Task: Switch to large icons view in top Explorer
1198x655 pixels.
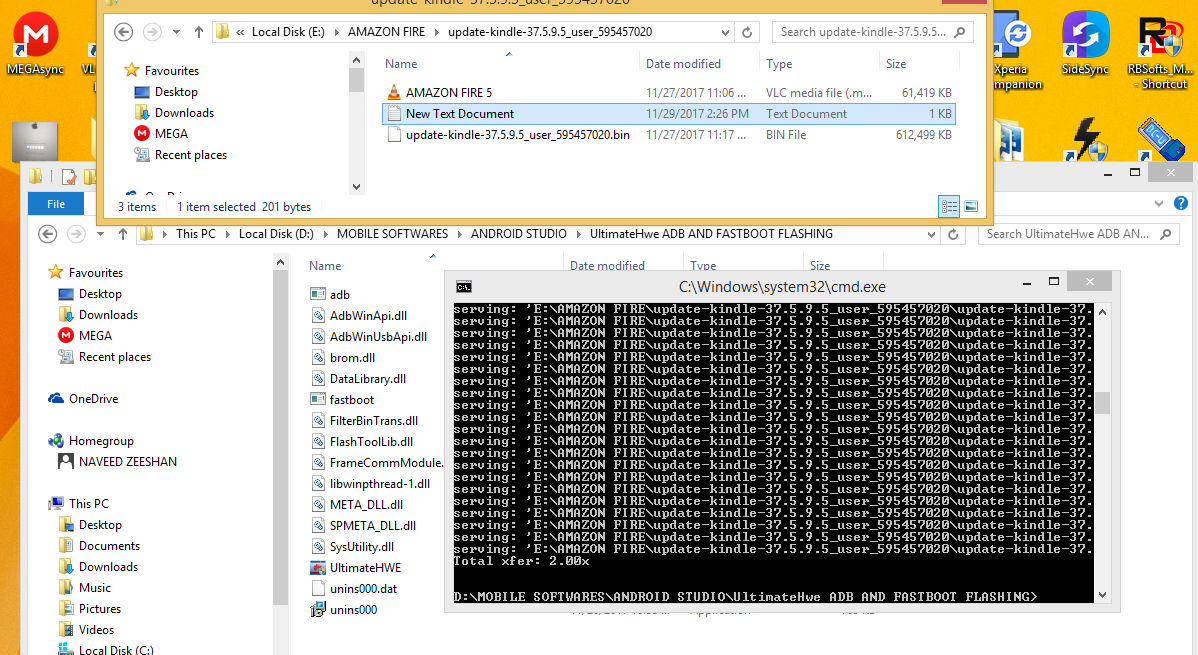Action: (971, 206)
